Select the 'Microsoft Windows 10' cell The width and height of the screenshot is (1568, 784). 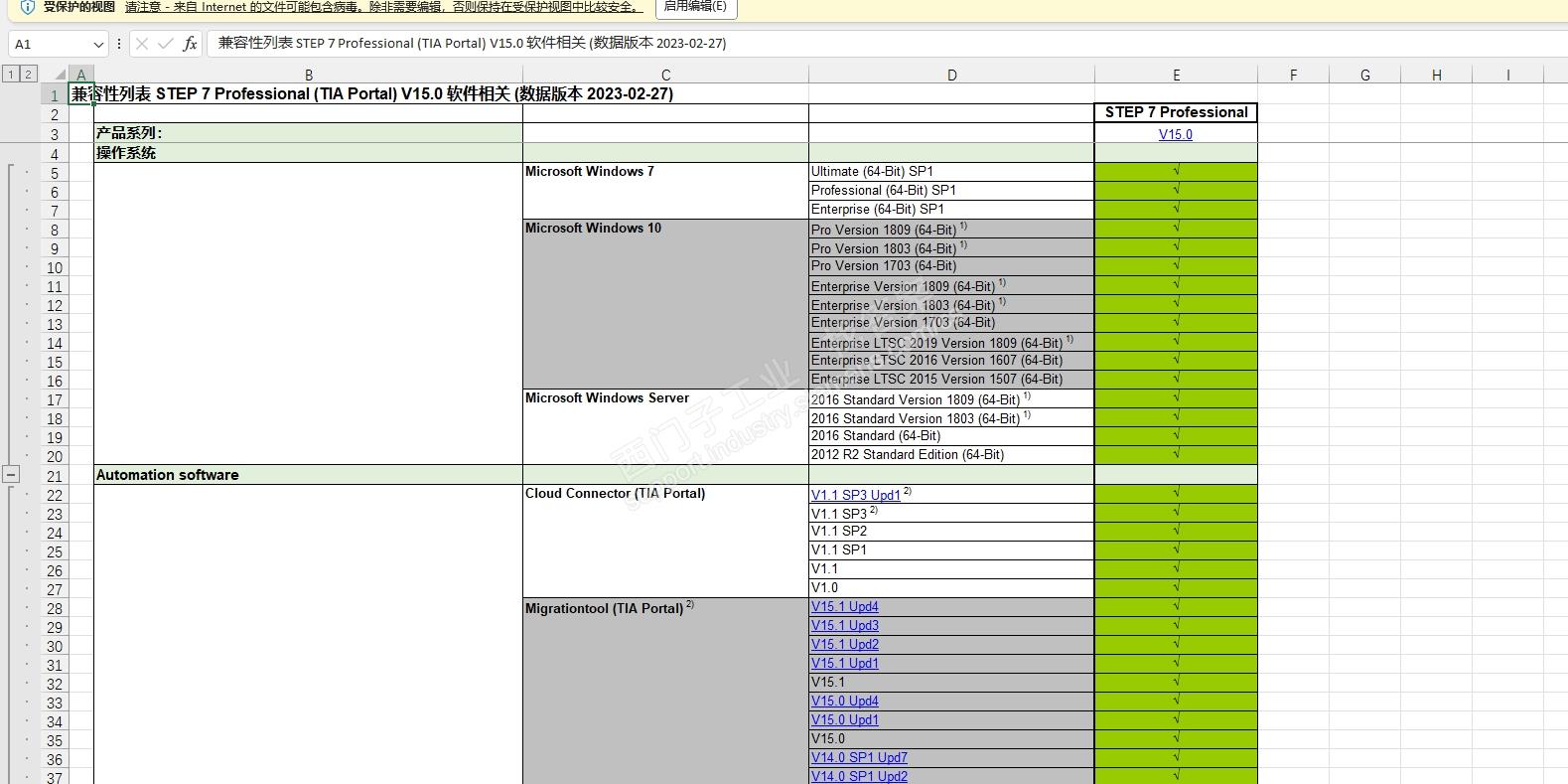point(665,304)
